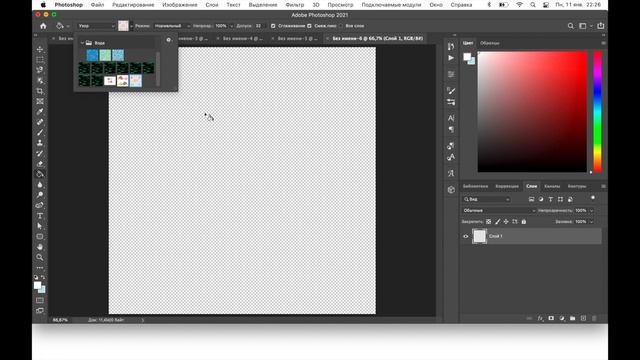
Task: Select the Path Selection arrow tool
Action: point(40,226)
